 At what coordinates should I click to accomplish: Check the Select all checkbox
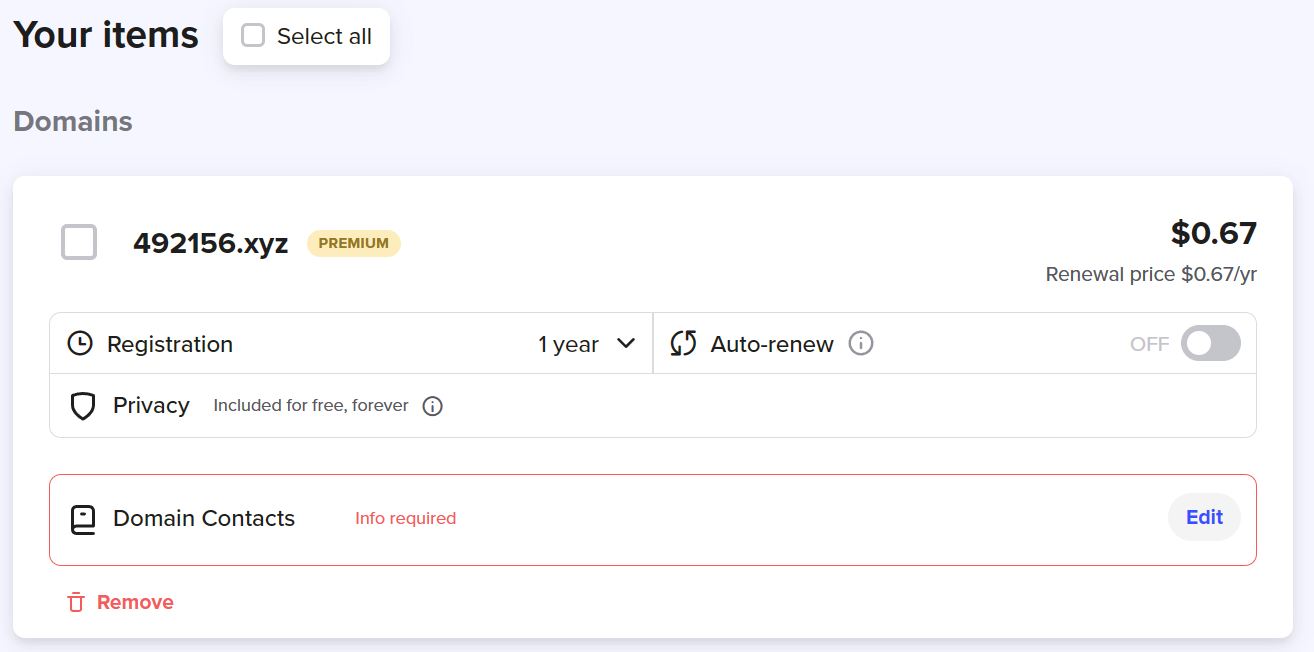[x=254, y=36]
